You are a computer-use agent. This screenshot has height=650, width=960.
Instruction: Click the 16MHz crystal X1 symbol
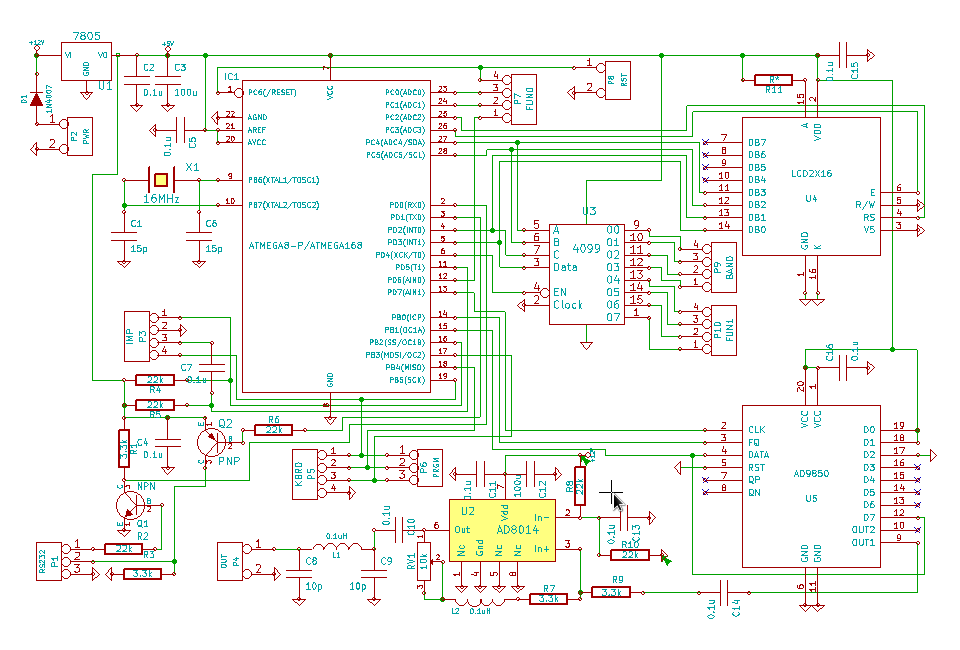pyautogui.click(x=159, y=180)
